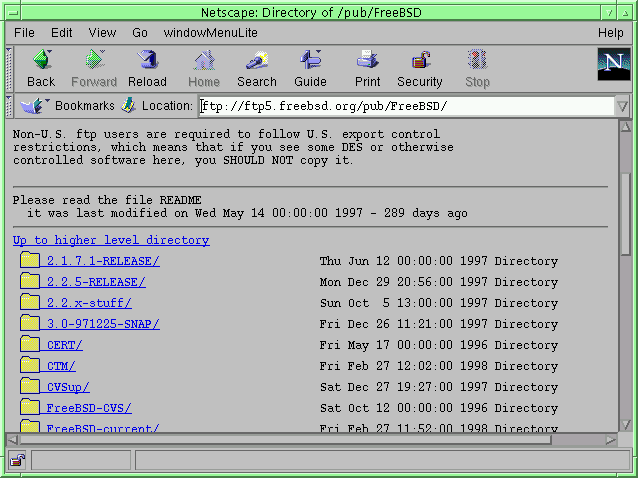The image size is (638, 478).
Task: Go to the Home page icon
Action: tap(204, 60)
